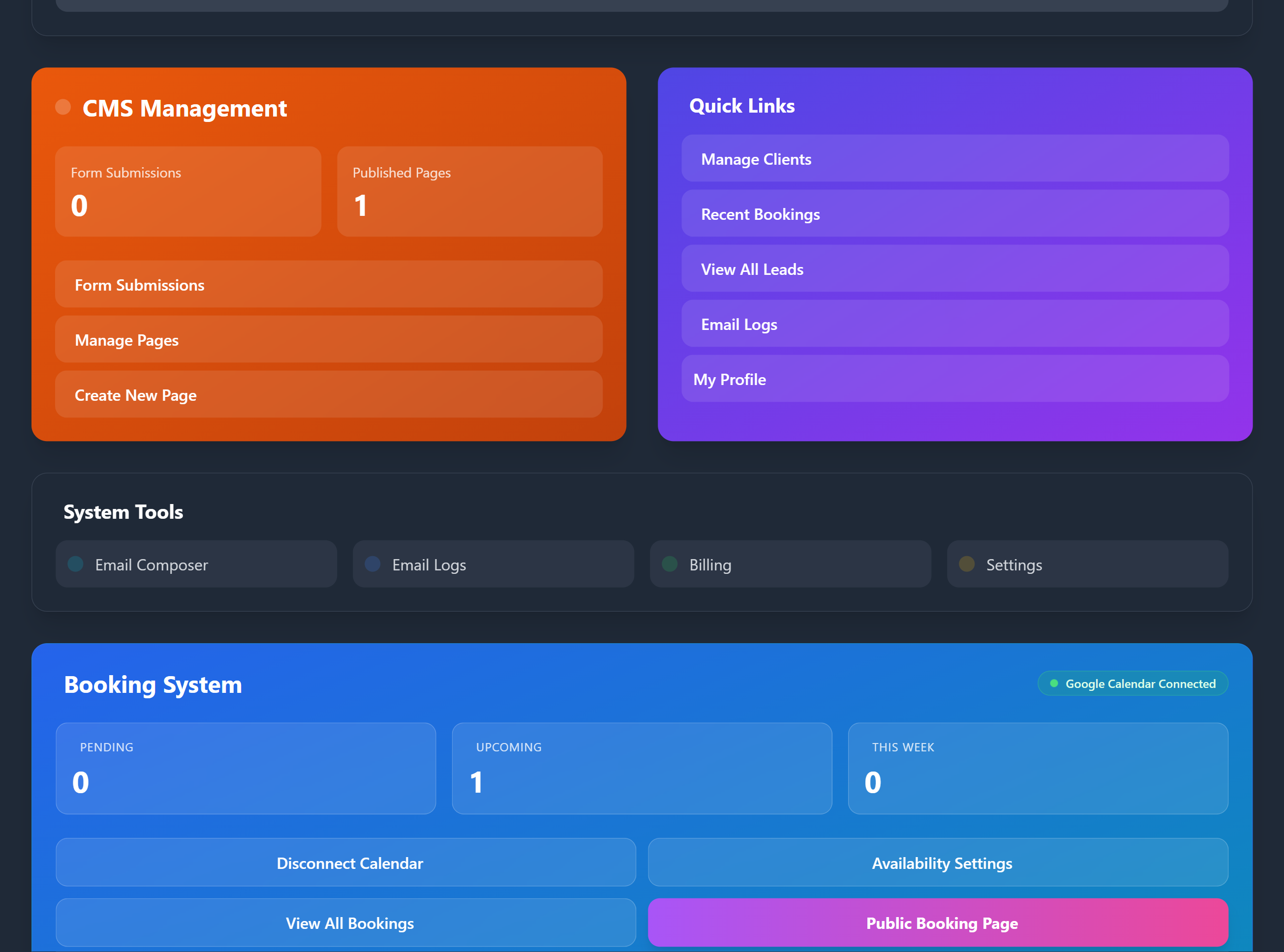This screenshot has height=952, width=1284.
Task: Click the Billing tool icon
Action: click(x=670, y=564)
